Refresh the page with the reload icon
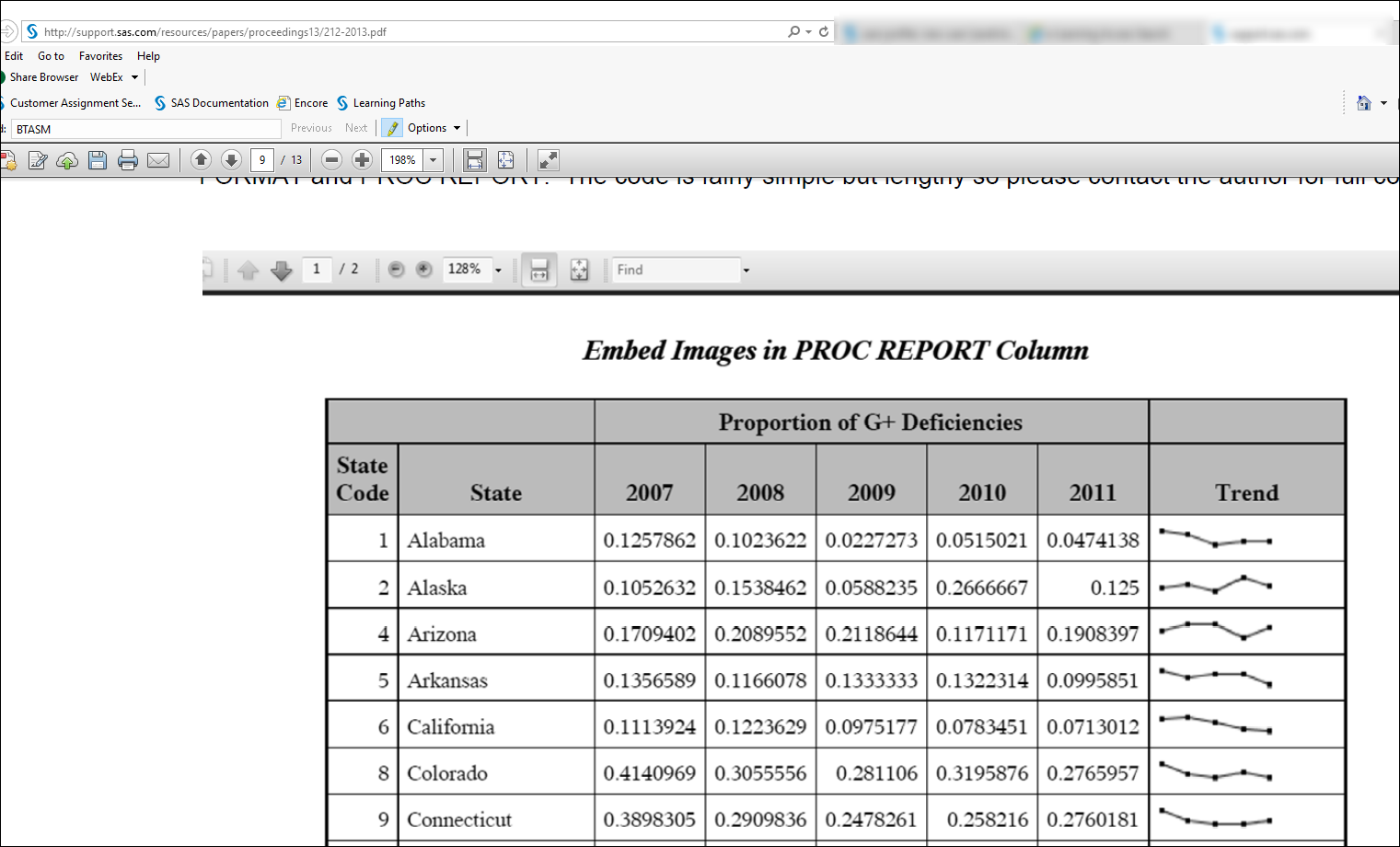 pos(824,31)
